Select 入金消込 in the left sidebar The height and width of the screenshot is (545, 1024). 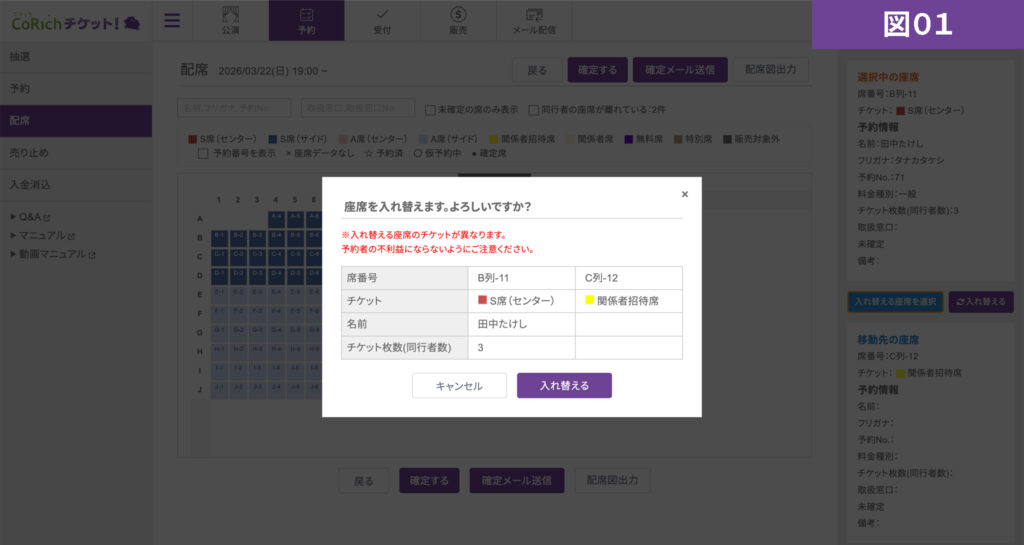(30, 185)
